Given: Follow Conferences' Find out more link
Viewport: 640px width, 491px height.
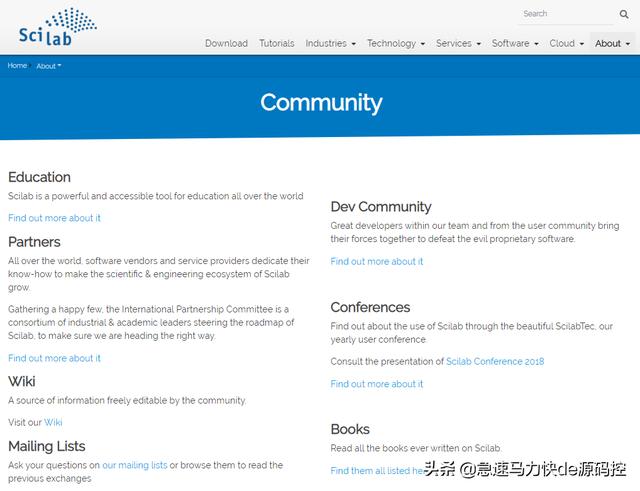Looking at the screenshot, I should (377, 384).
